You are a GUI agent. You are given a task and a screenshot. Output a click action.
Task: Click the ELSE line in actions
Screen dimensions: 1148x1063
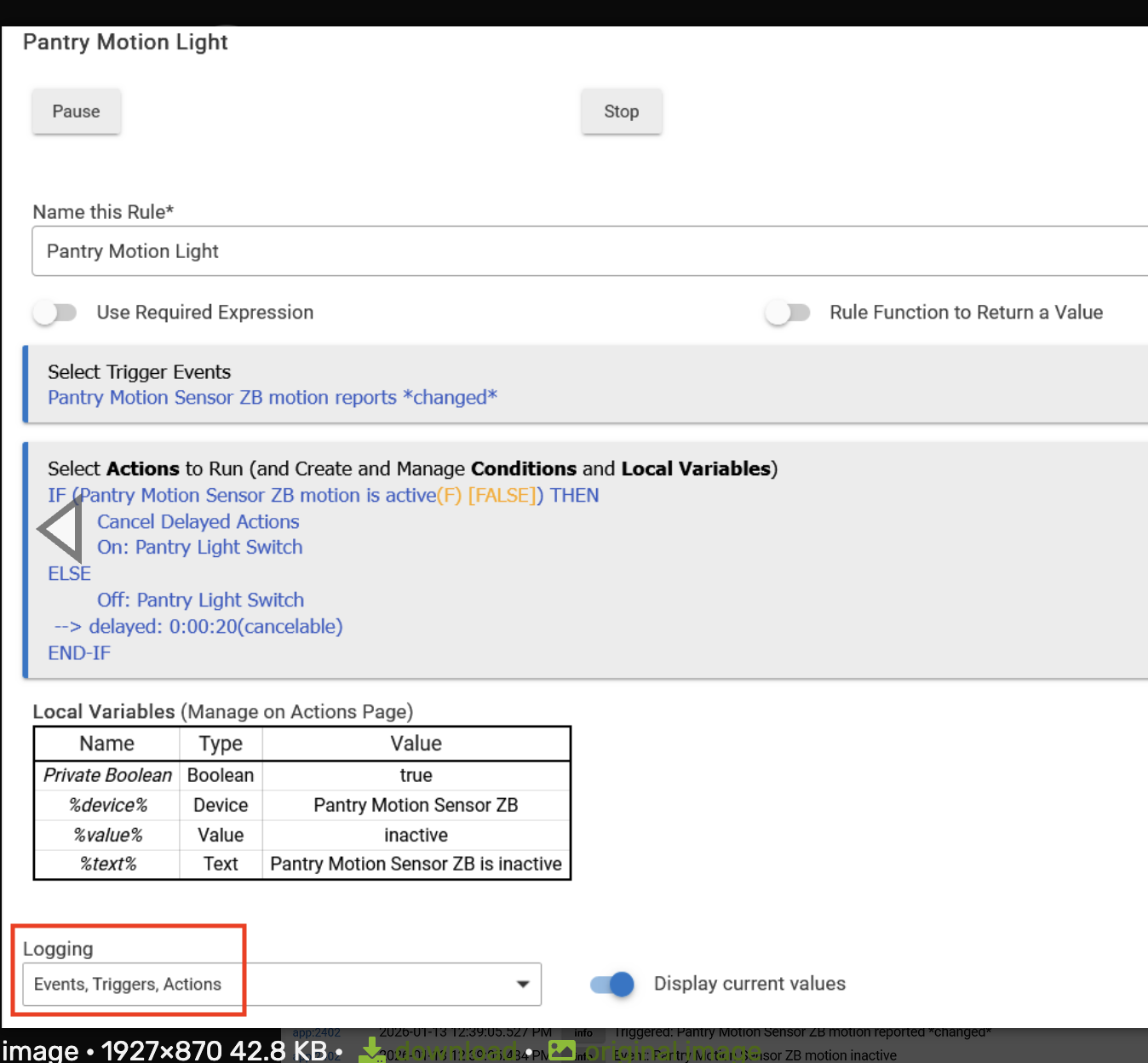click(69, 574)
